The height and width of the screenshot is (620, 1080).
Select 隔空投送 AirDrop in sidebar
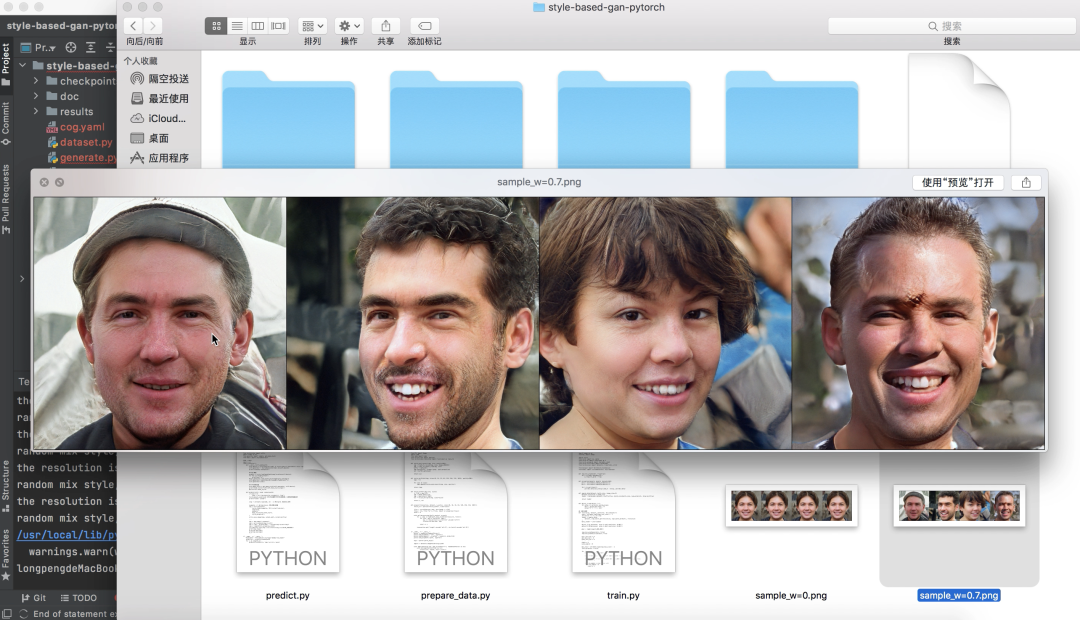[160, 79]
